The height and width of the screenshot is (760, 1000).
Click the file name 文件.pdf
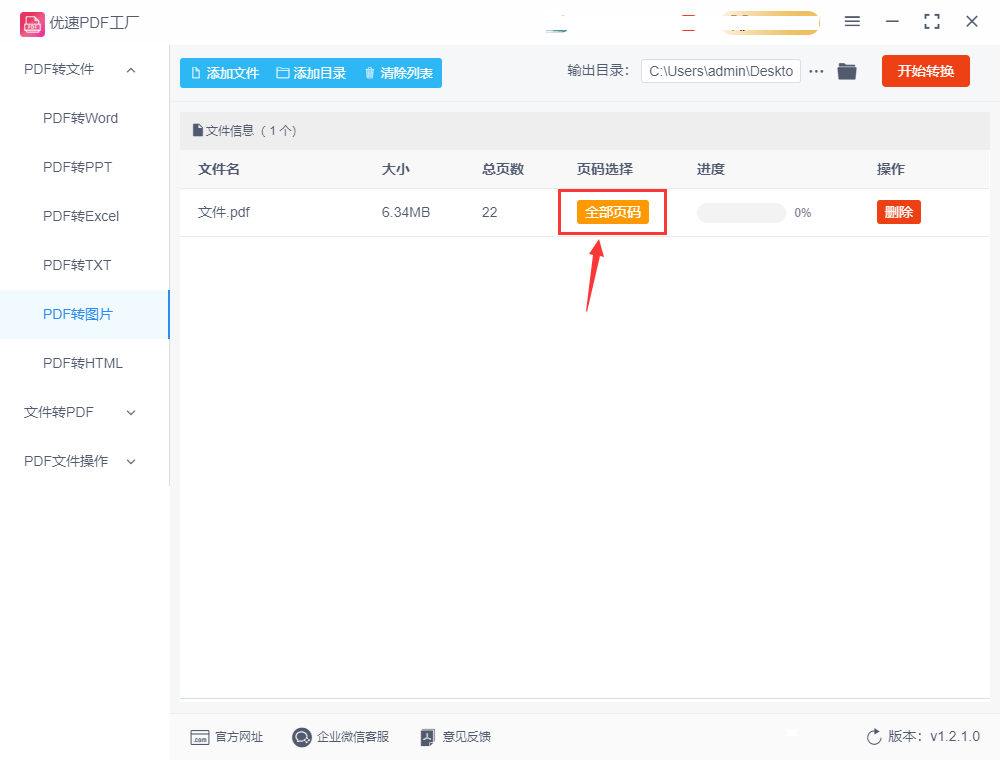(x=224, y=212)
